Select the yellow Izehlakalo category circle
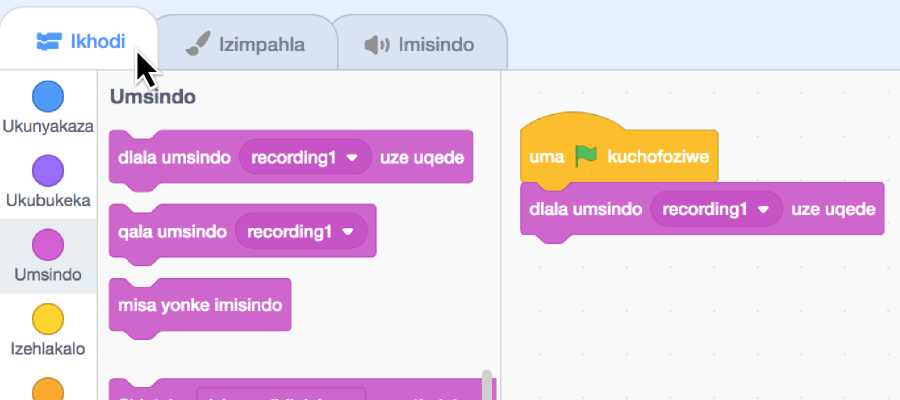 click(x=48, y=319)
